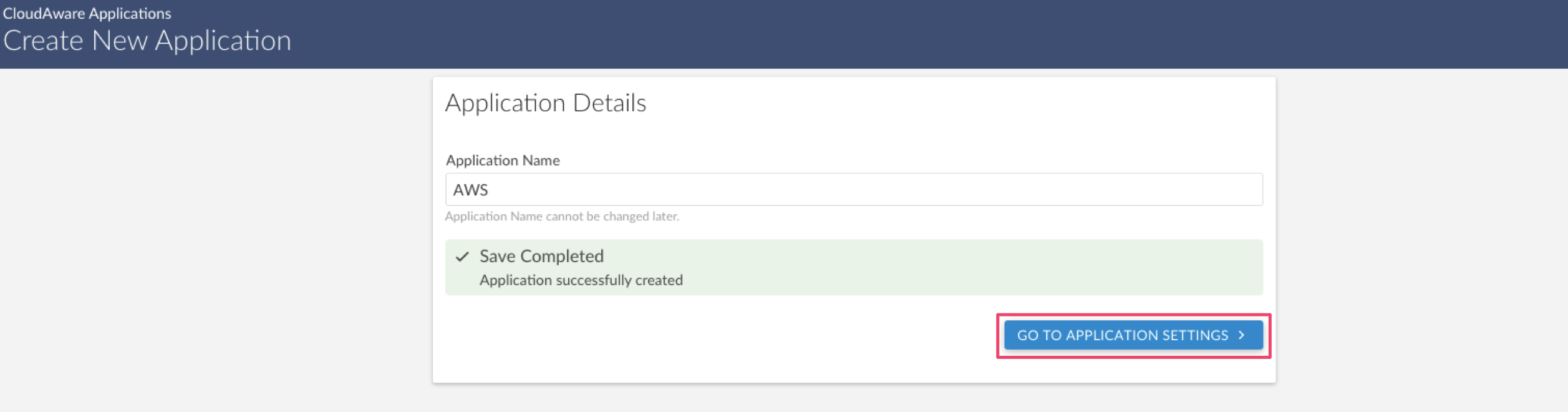Click the Application Details heading
Viewport: 1568px width, 412px height.
[546, 103]
